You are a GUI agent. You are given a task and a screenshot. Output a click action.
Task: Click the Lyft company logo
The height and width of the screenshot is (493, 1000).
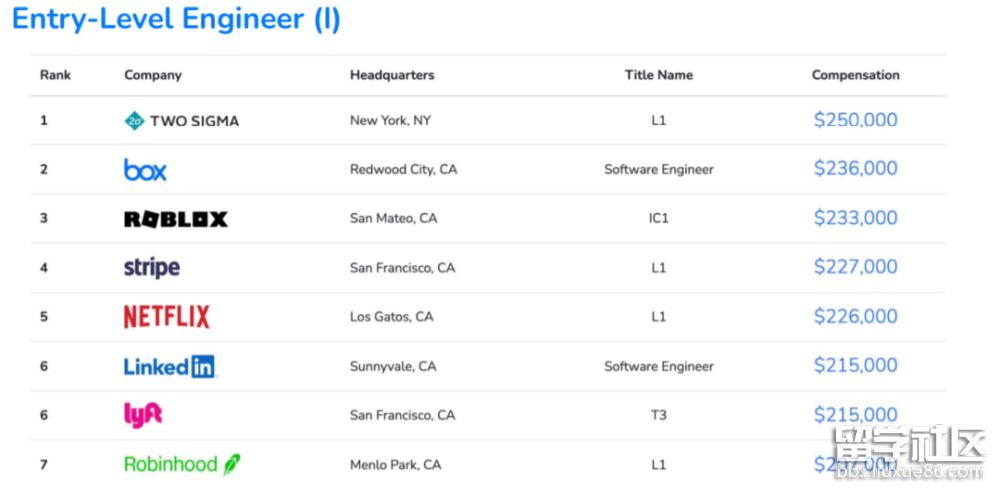(x=143, y=415)
